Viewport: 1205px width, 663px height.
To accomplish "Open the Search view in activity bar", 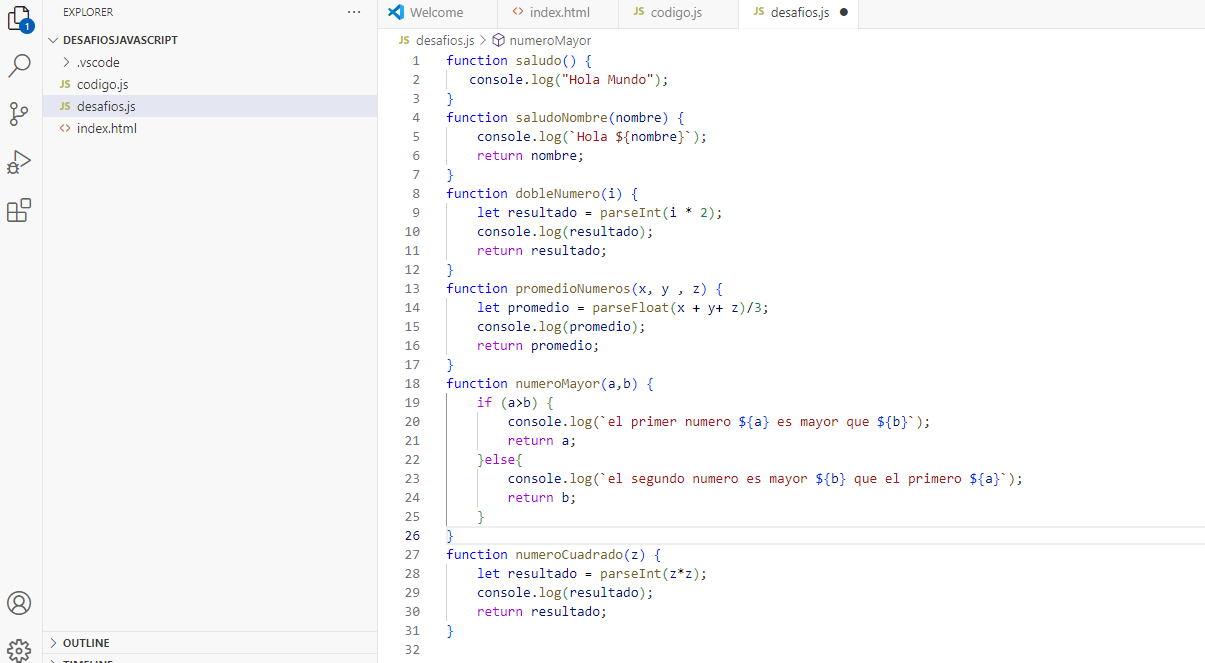I will [20, 66].
